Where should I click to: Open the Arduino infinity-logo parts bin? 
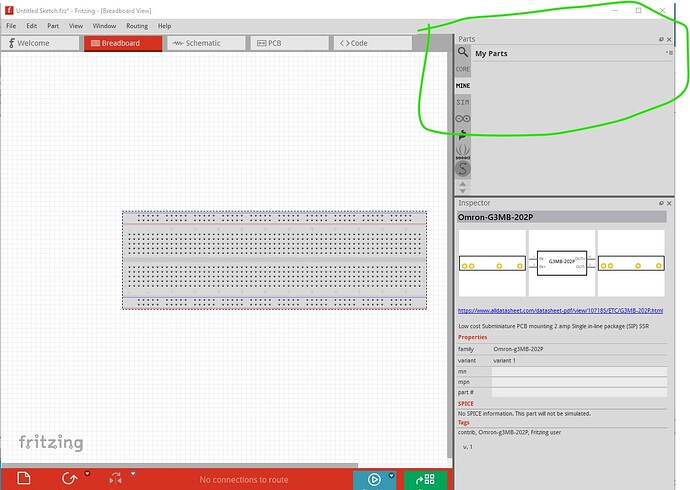(462, 118)
